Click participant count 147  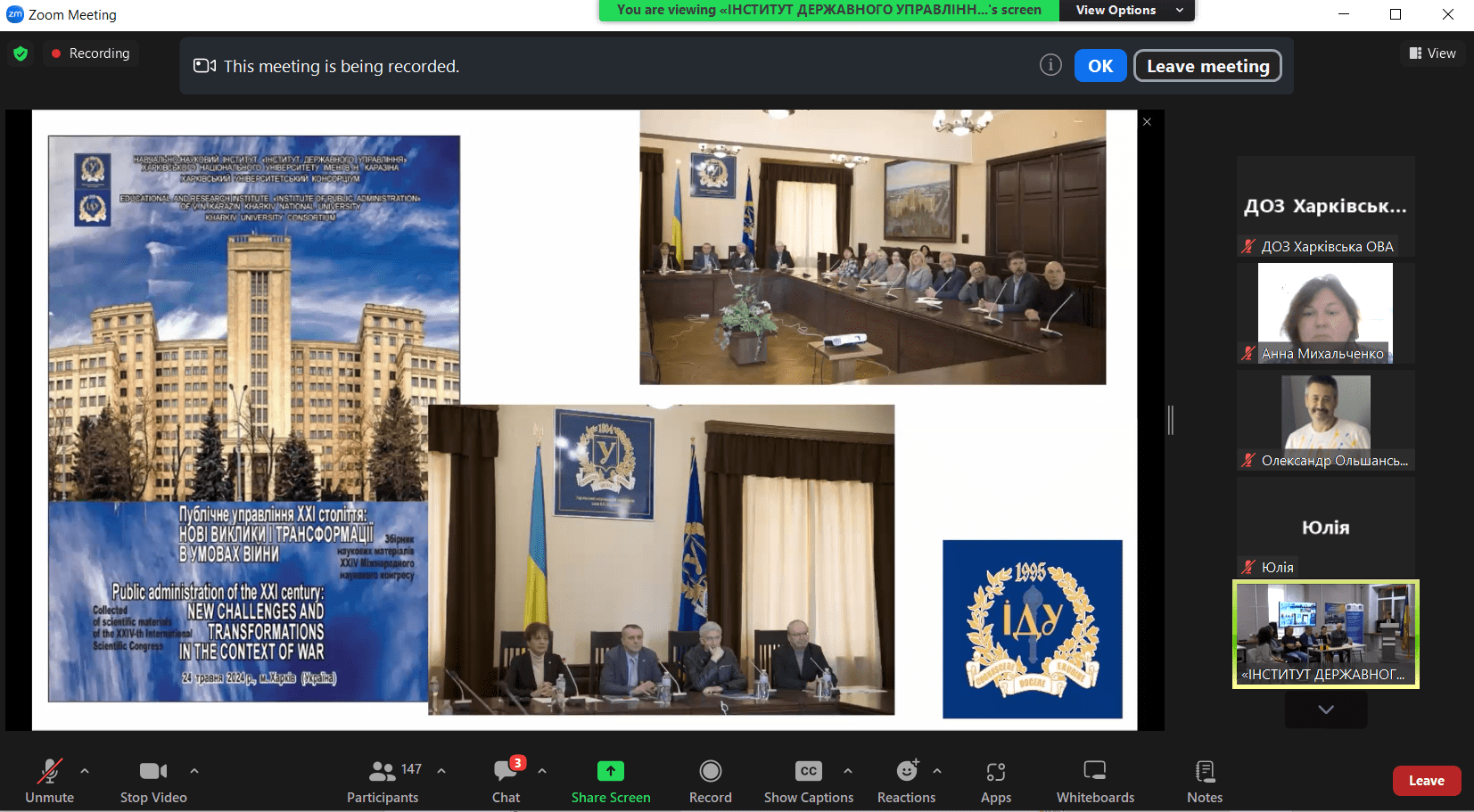tap(411, 769)
